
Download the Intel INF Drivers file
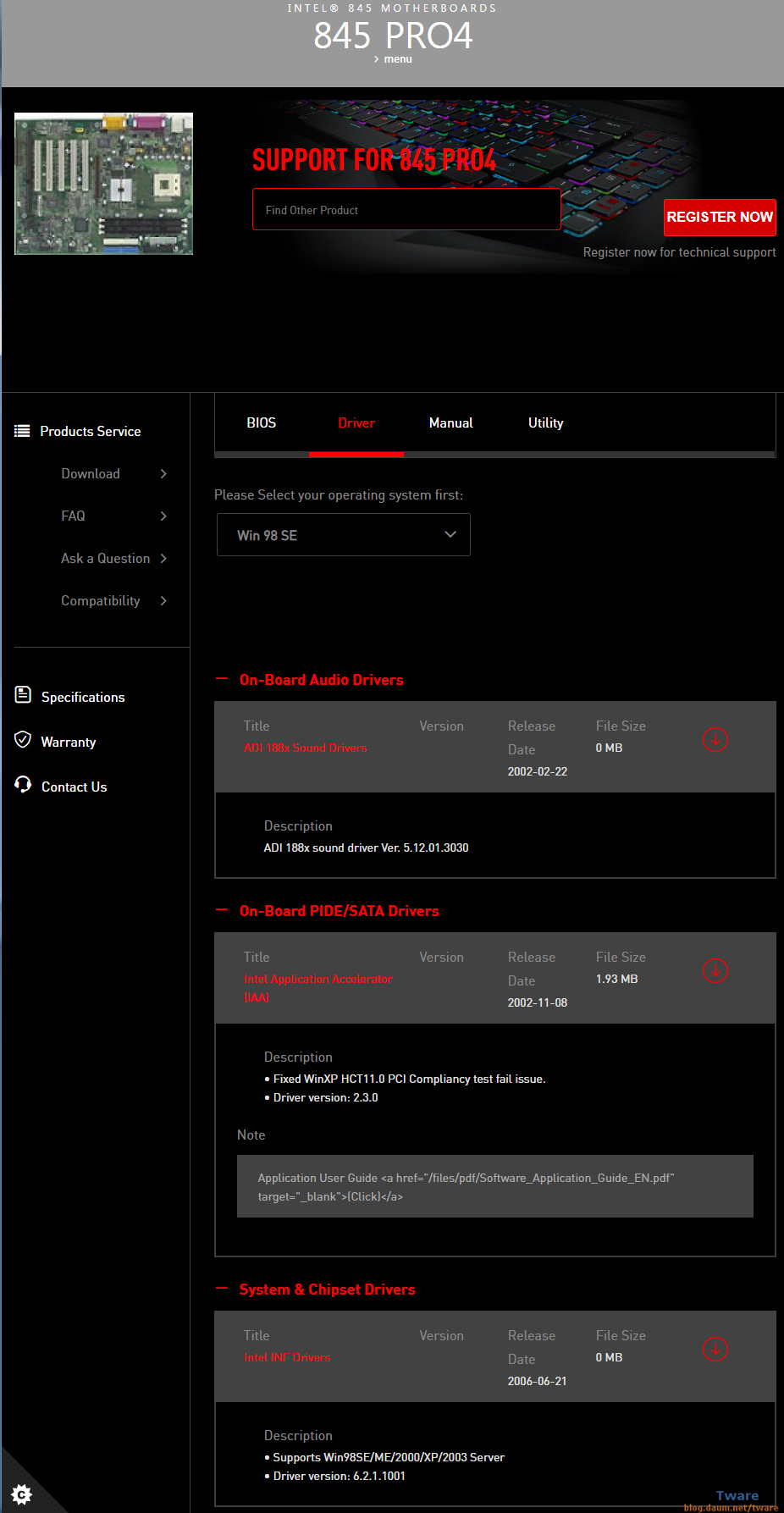(x=715, y=1349)
